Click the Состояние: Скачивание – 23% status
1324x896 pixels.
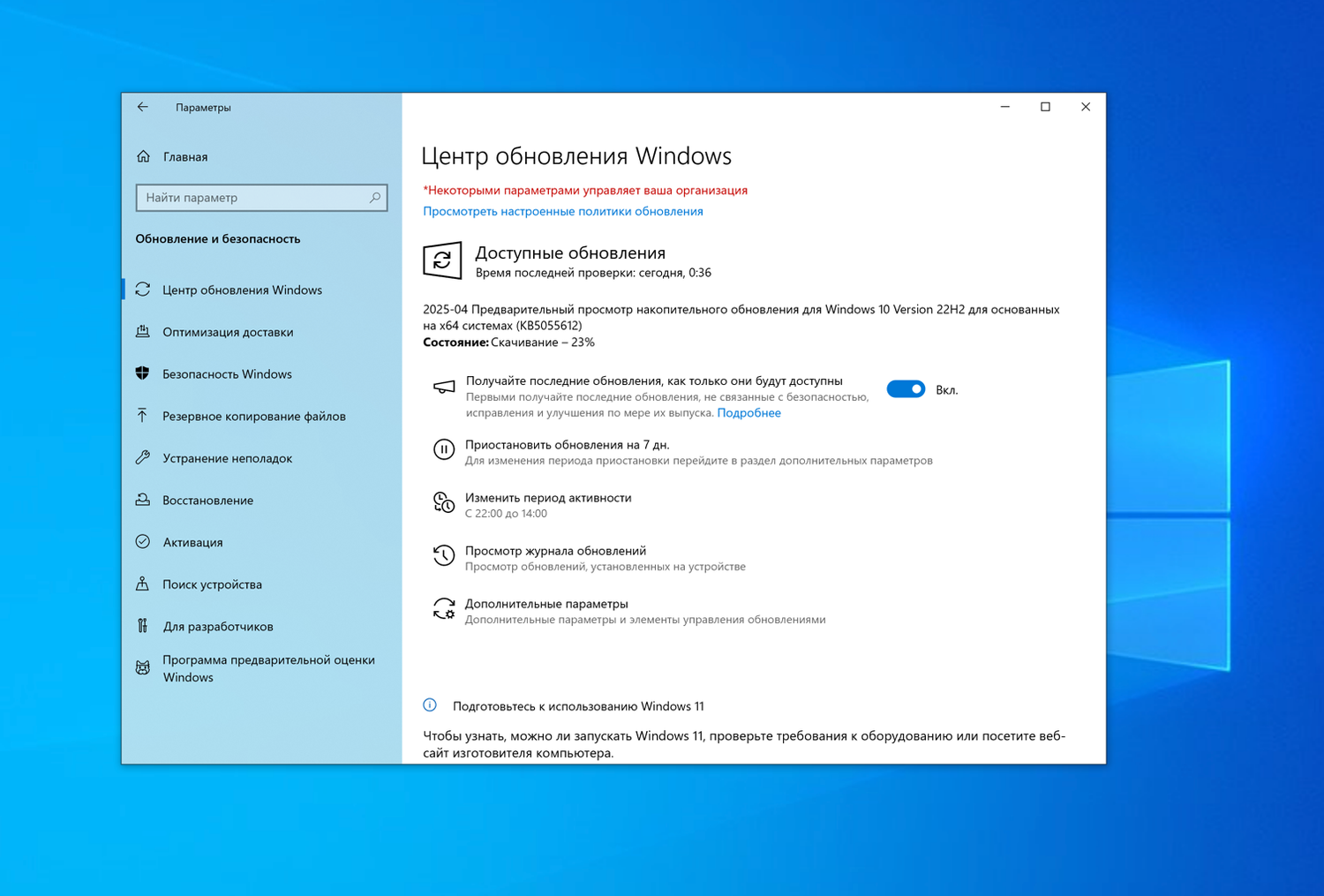tap(508, 343)
